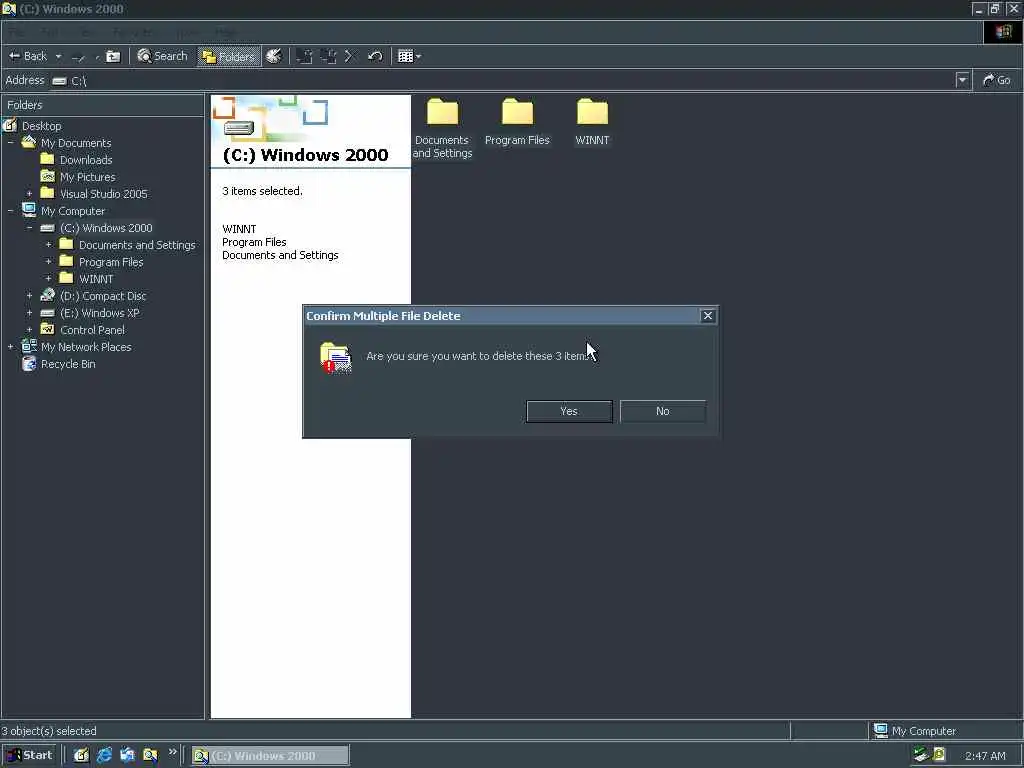Screen dimensions: 1024x768
Task: Expand My Network Places node
Action: pos(10,347)
